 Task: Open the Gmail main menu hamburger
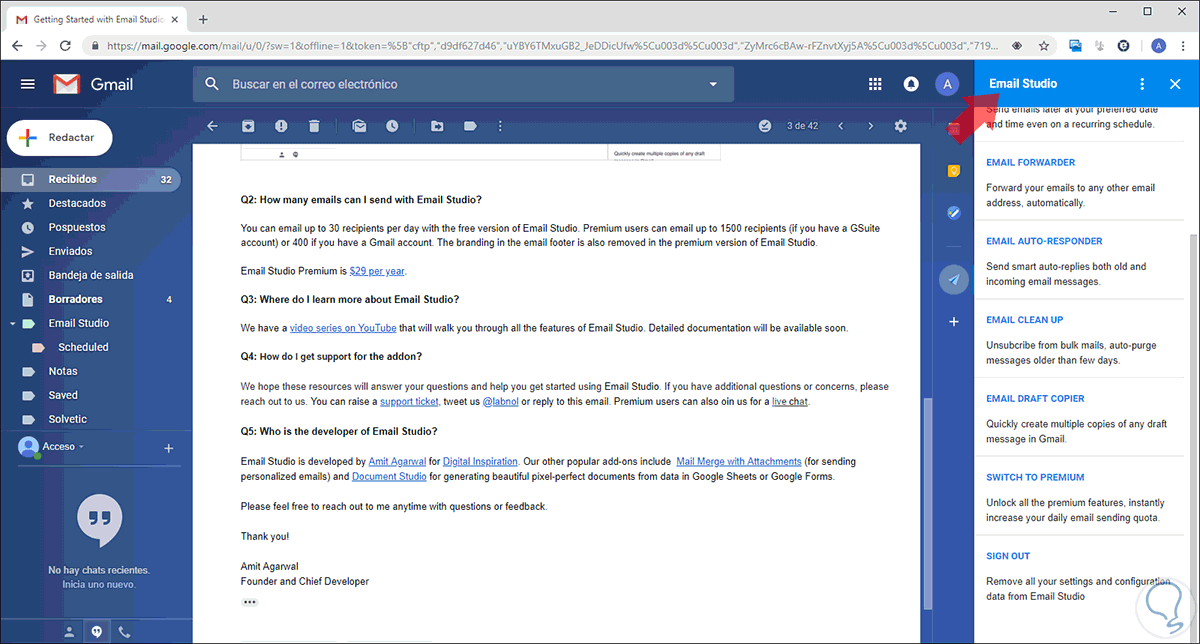click(x=27, y=84)
